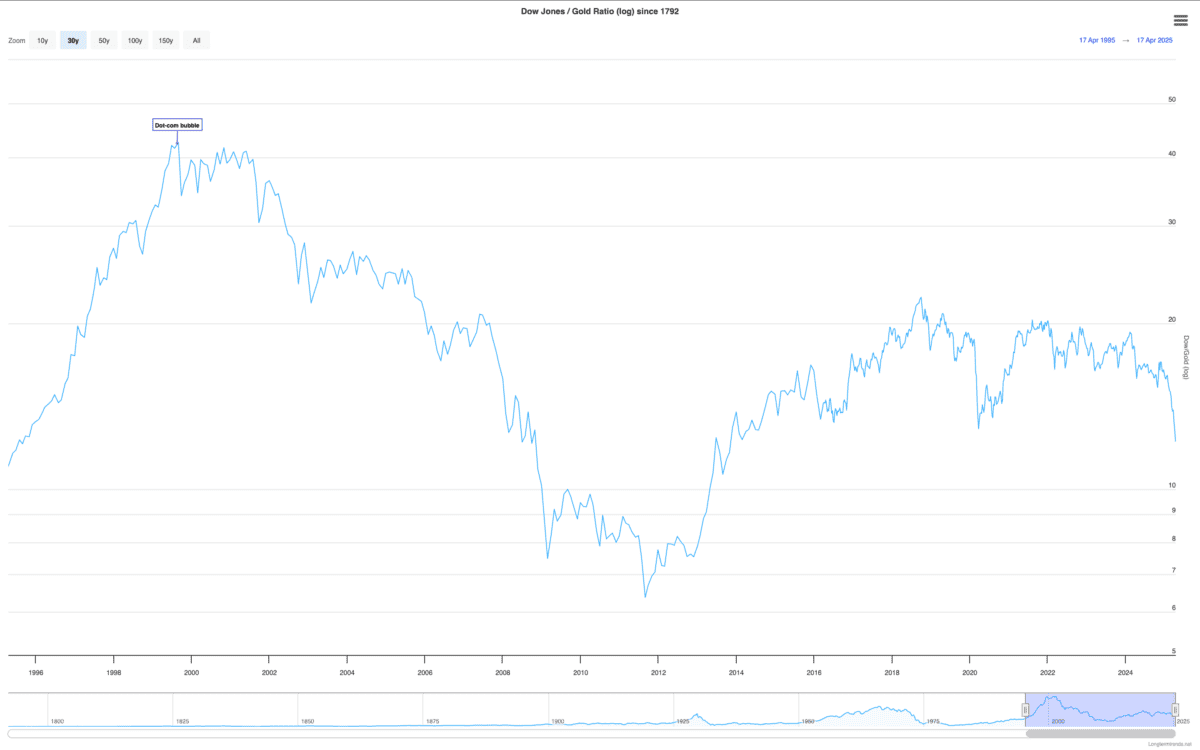Select the 30y zoom button
The image size is (1200, 750).
73,41
